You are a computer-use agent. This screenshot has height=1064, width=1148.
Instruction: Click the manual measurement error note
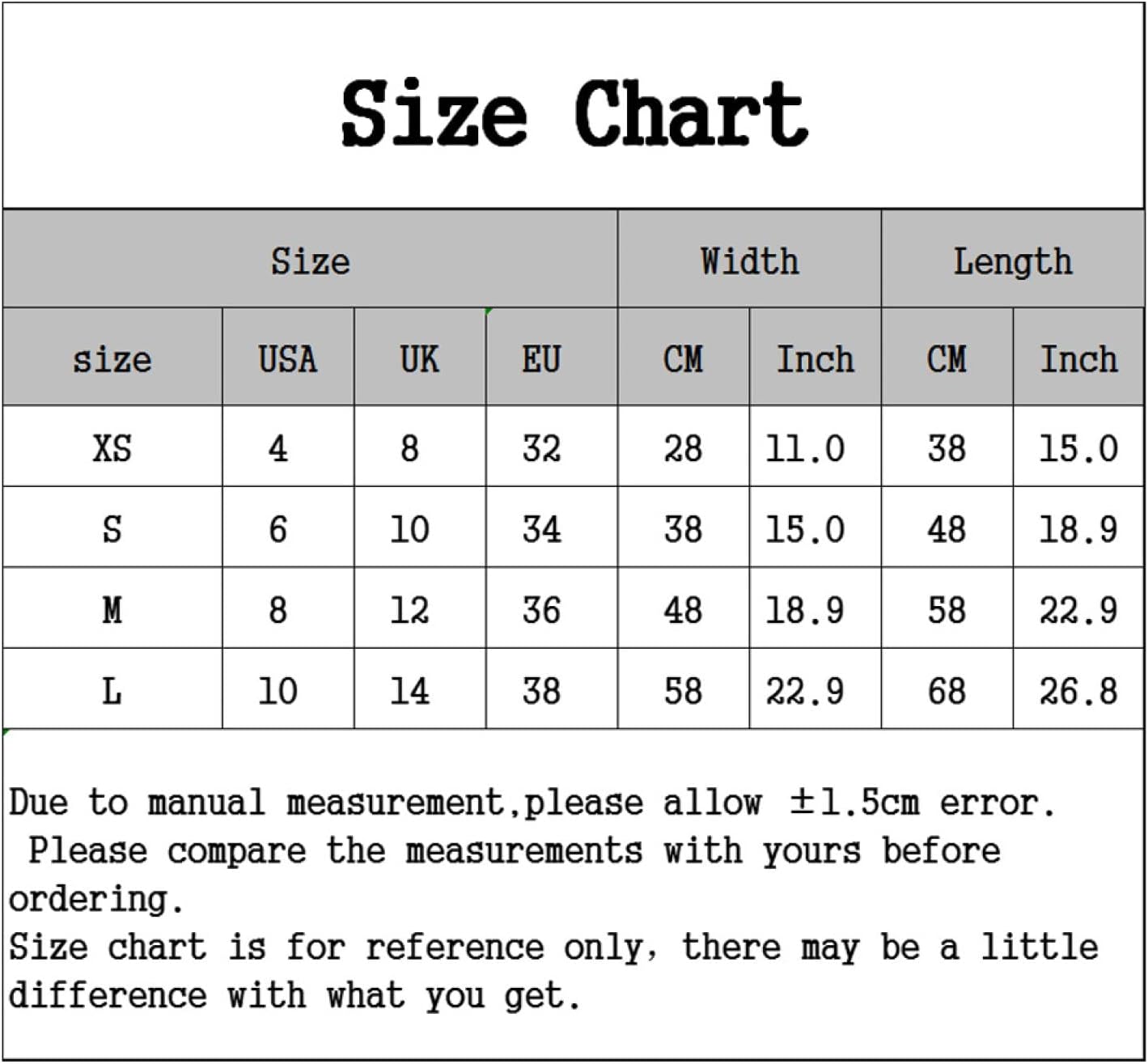[x=532, y=803]
